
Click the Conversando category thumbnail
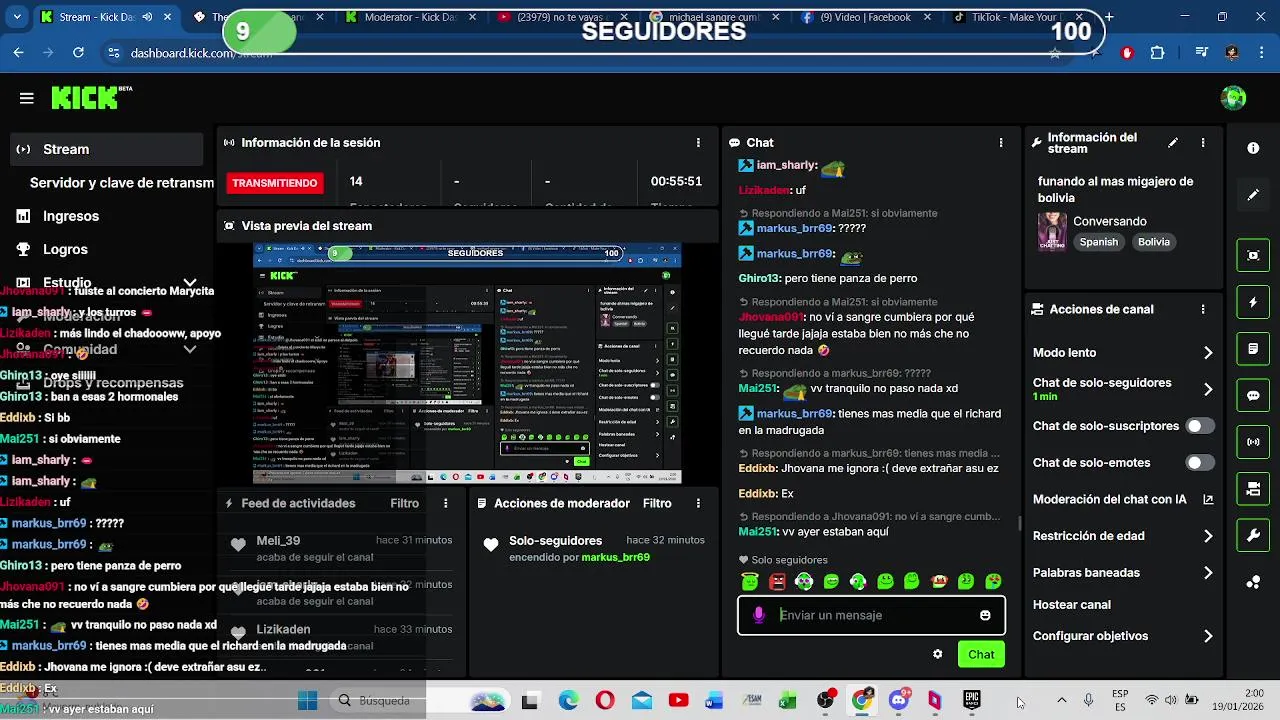(x=1051, y=232)
